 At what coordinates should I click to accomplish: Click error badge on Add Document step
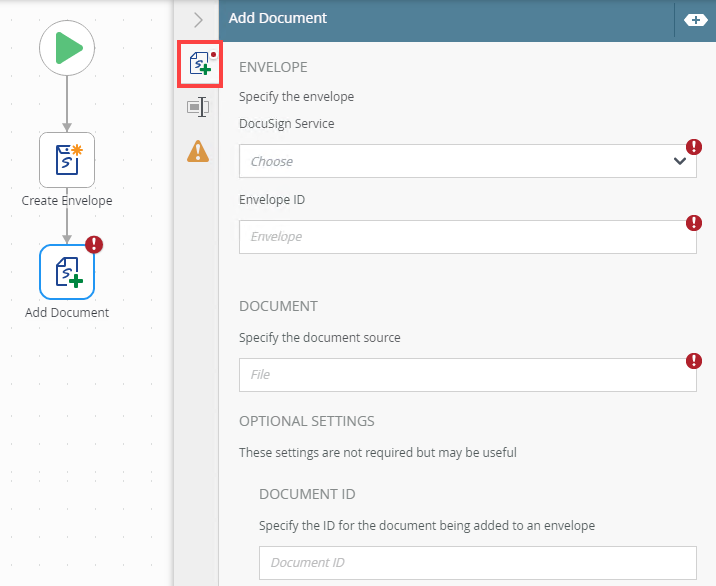click(x=94, y=245)
